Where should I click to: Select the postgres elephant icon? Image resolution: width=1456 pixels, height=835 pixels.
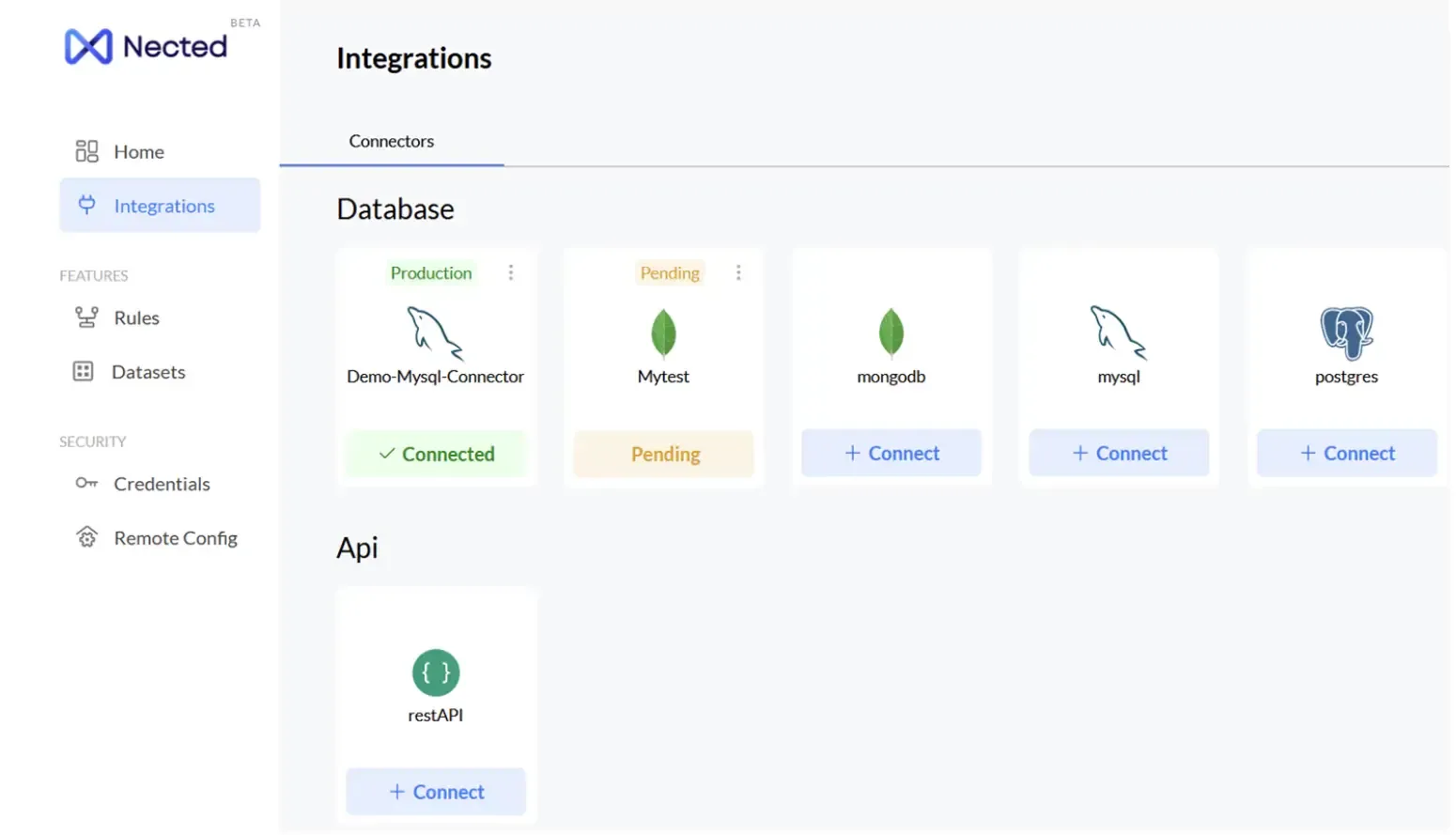1345,332
